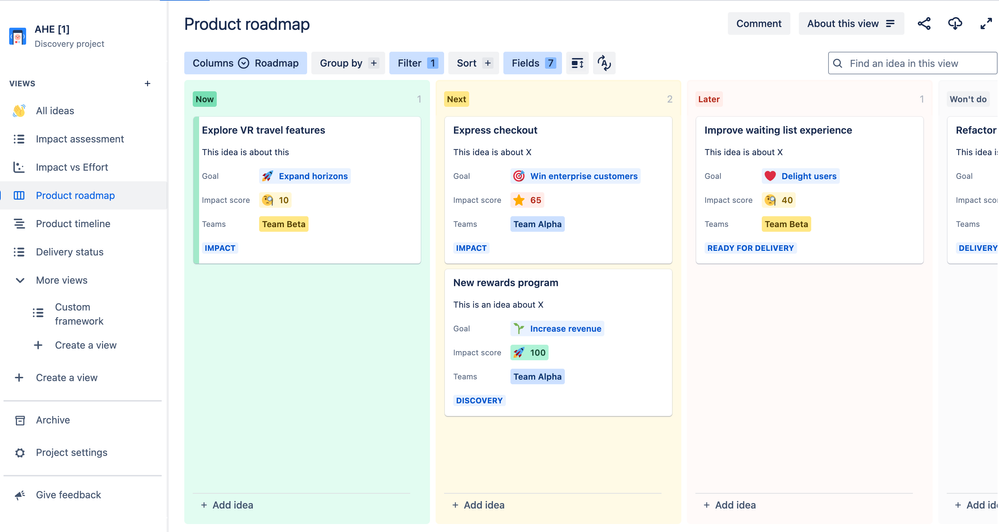The height and width of the screenshot is (532, 999).
Task: Click the auto-save refresh icon in toolbar
Action: click(x=604, y=63)
